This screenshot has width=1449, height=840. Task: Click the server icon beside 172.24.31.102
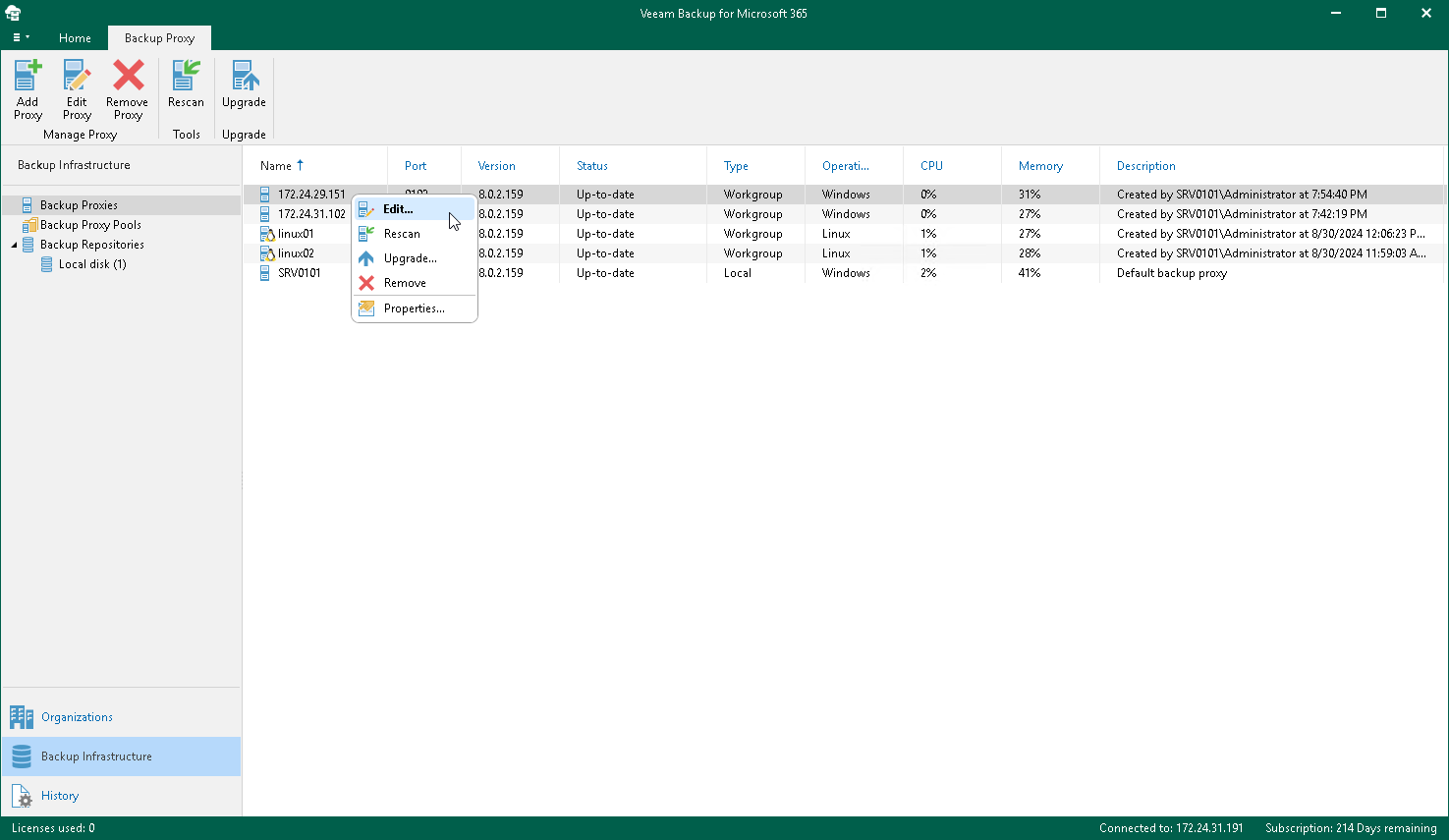(265, 214)
